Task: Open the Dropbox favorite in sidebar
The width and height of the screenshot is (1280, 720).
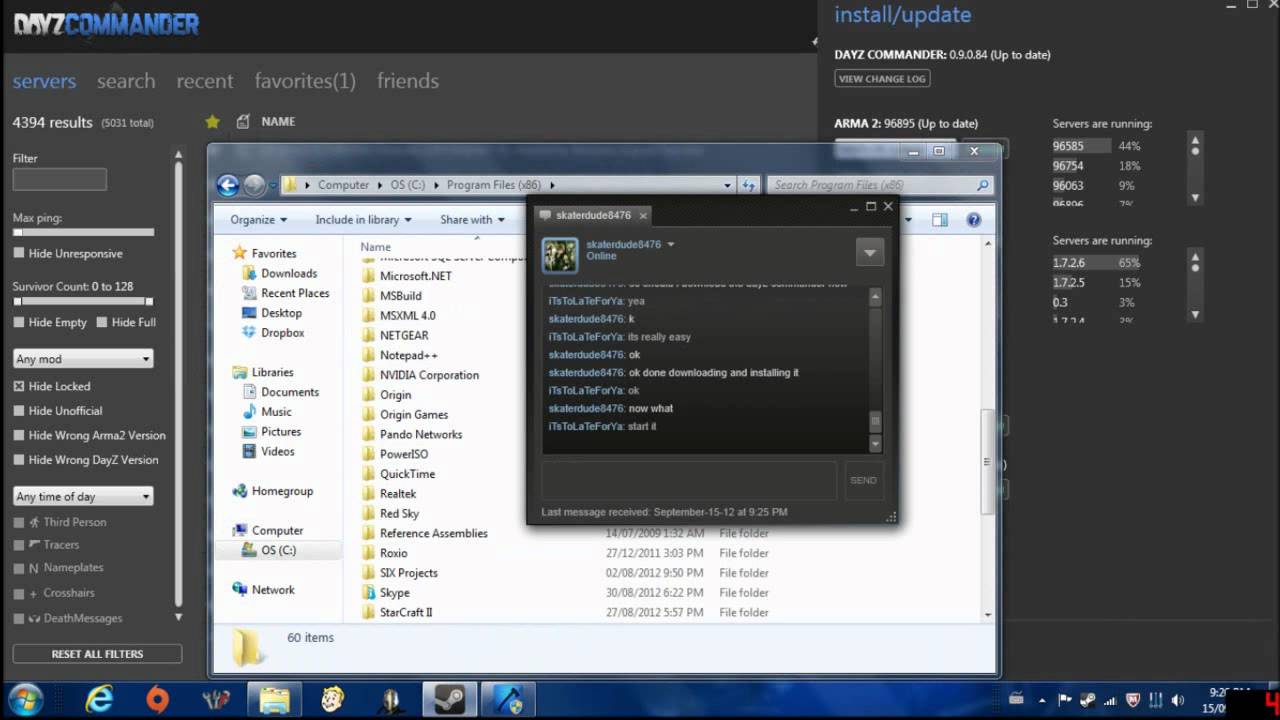Action: (282, 333)
